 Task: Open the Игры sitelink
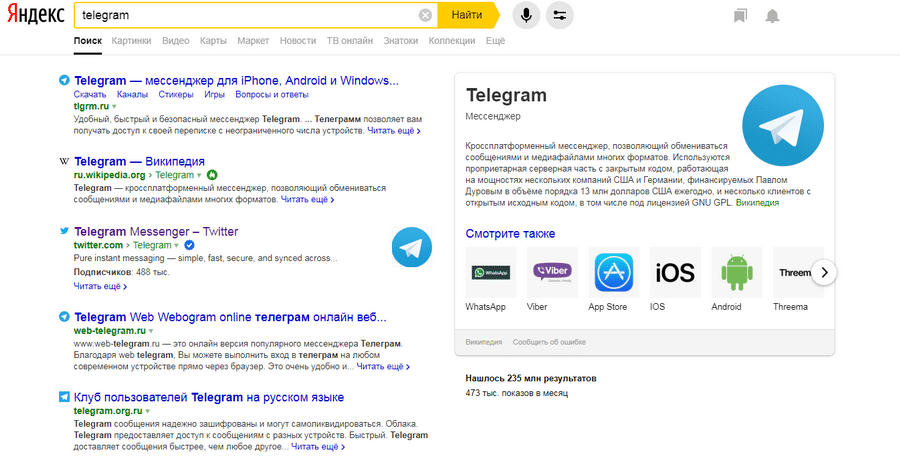point(214,94)
